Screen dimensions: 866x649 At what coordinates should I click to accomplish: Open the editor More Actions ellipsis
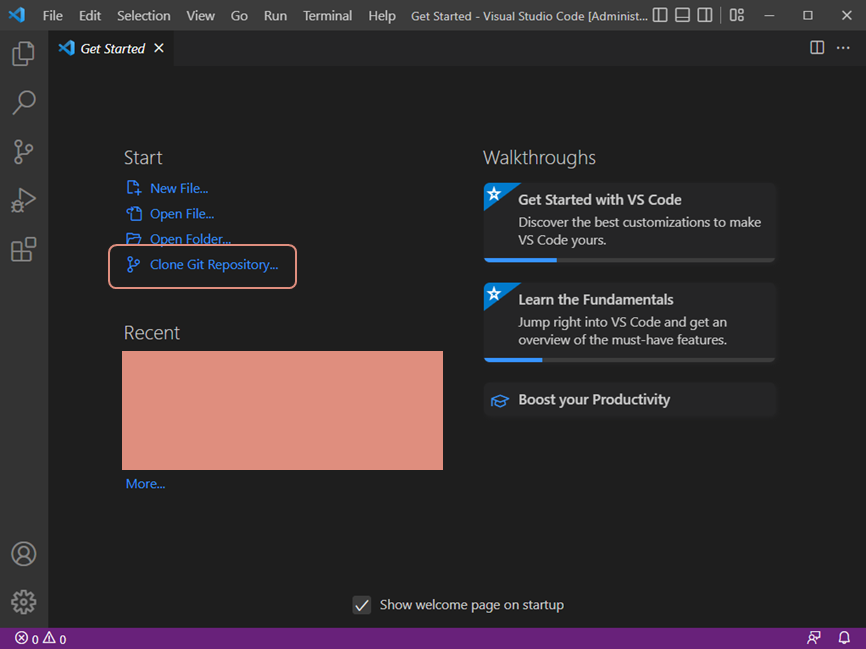[843, 48]
